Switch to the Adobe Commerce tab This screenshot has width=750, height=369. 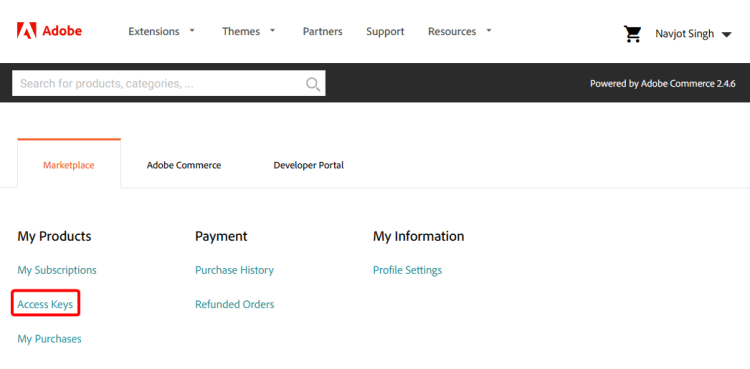(184, 165)
